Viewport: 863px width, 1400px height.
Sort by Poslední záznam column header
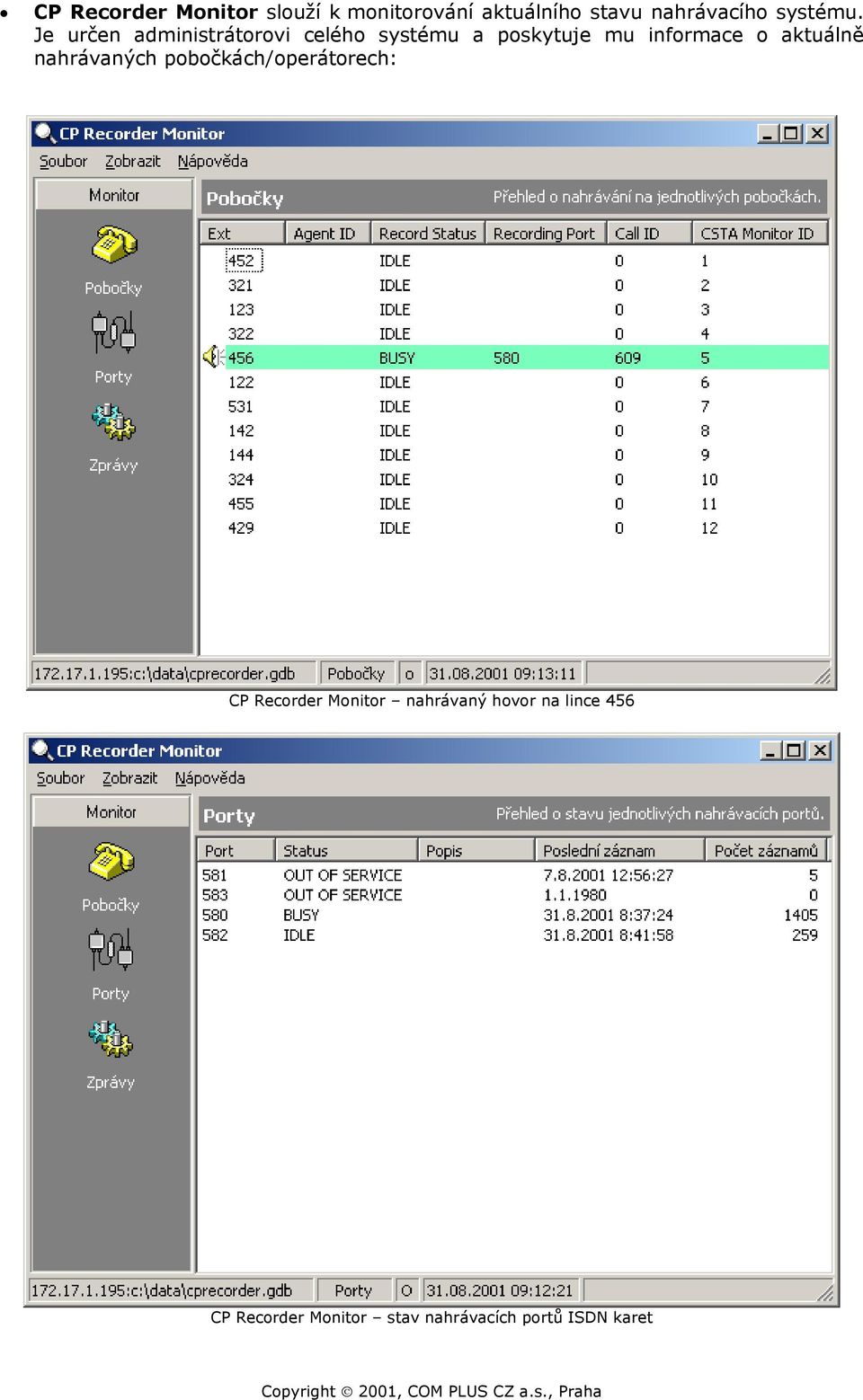tap(619, 851)
